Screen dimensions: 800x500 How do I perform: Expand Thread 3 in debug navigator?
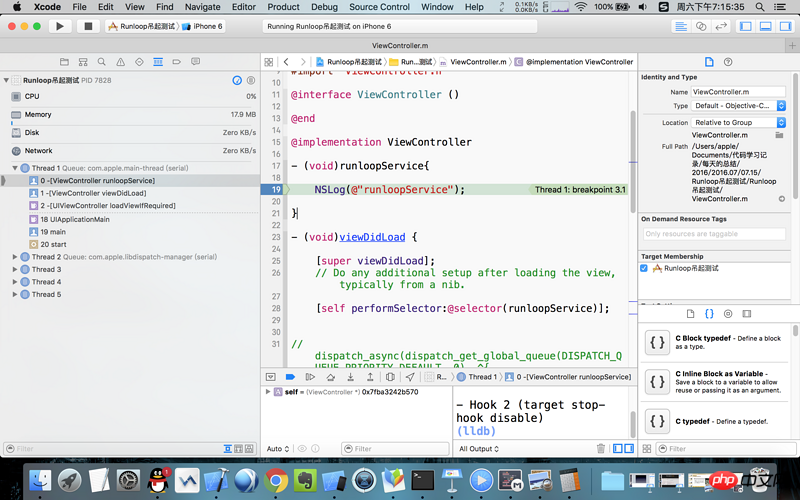click(15, 269)
